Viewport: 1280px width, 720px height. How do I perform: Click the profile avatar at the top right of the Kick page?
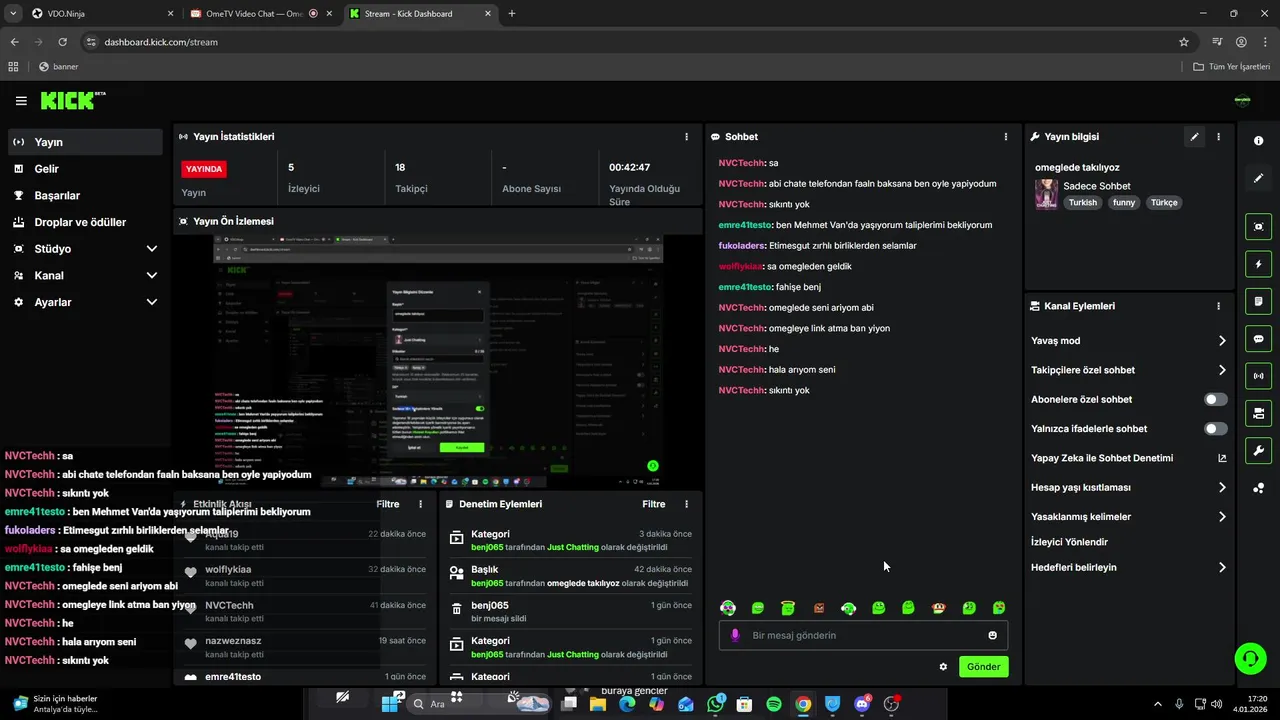[x=1243, y=100]
